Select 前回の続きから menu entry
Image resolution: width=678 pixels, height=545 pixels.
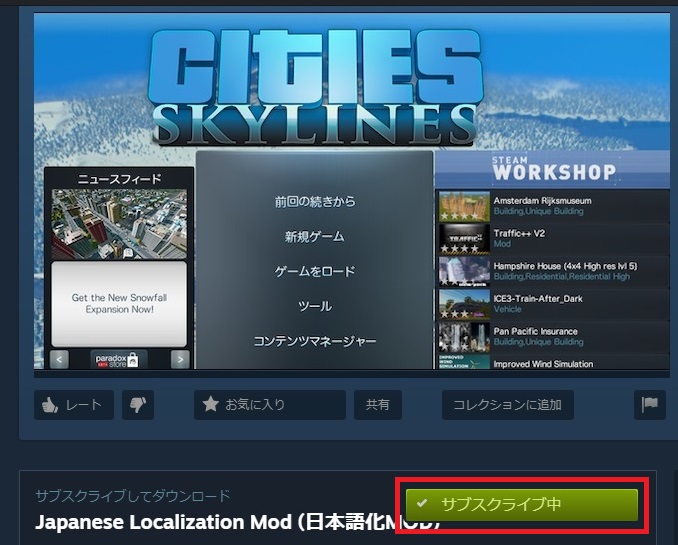coord(315,202)
